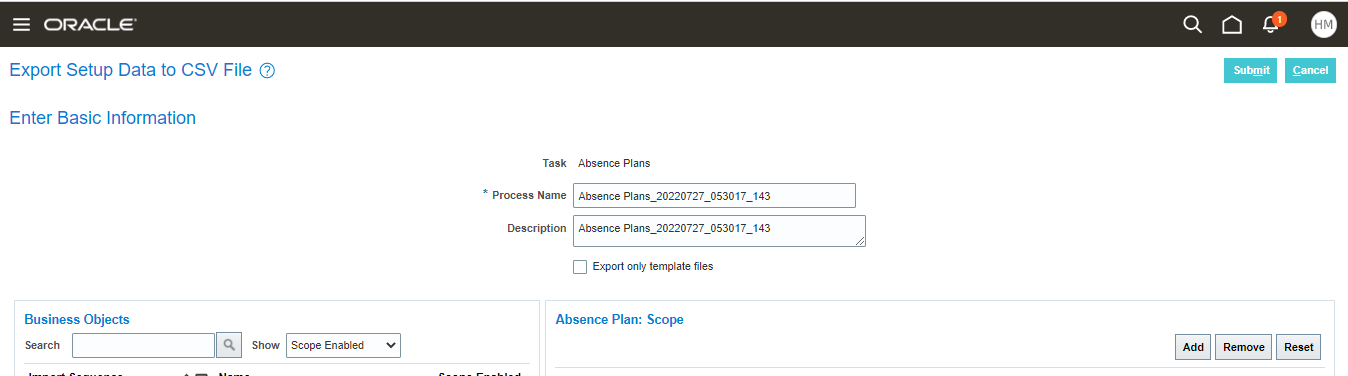This screenshot has width=1348, height=376.
Task: Click the Remove scope button
Action: pyautogui.click(x=1243, y=347)
